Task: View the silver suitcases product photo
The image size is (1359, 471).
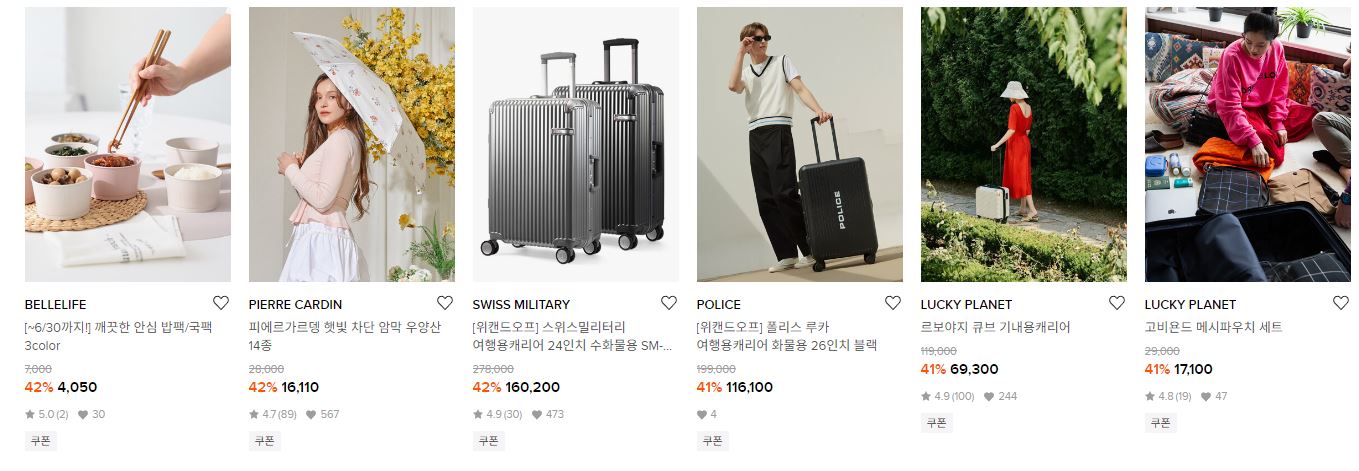Action: [x=576, y=145]
